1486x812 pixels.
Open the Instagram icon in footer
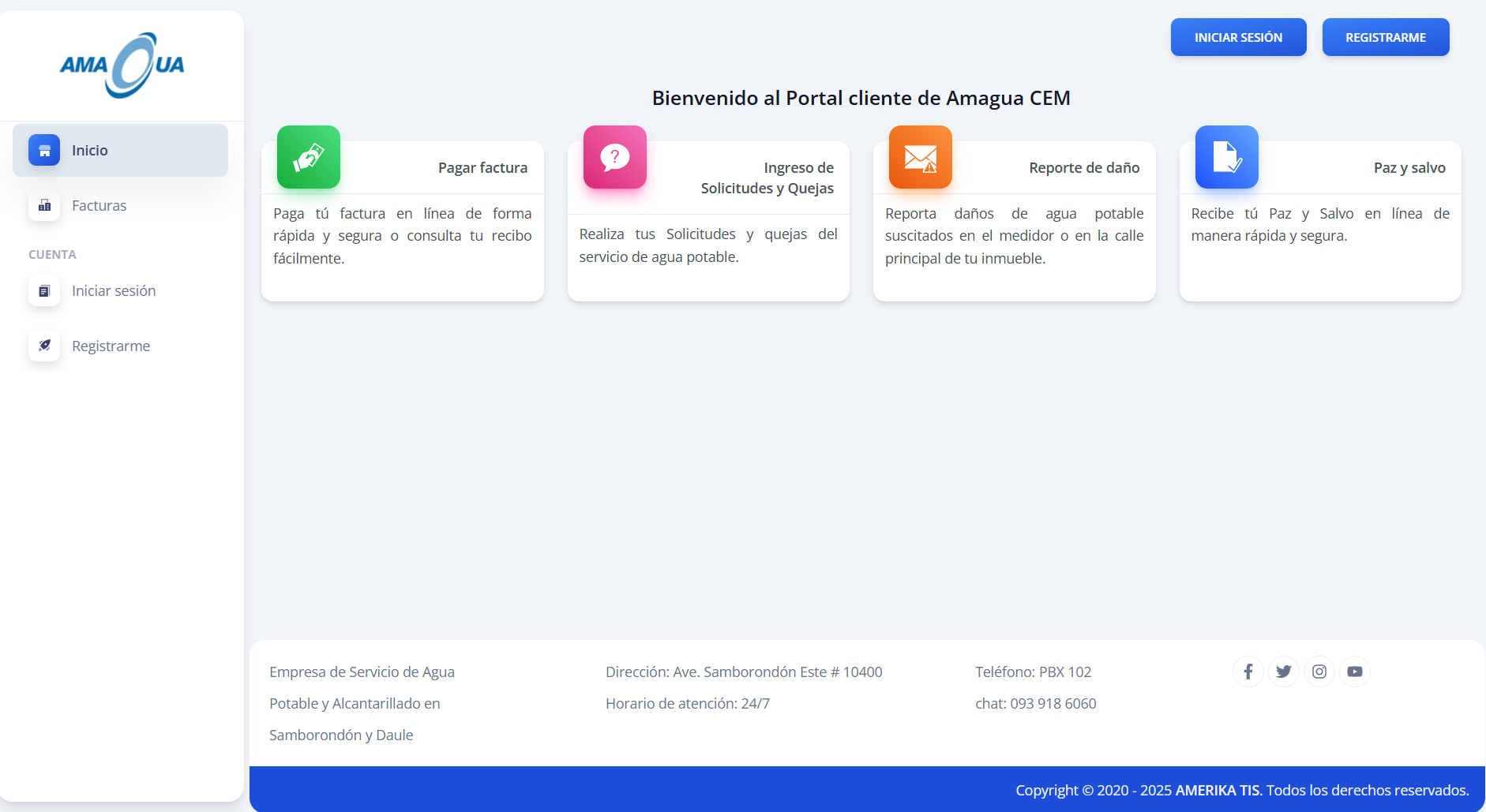(1319, 672)
